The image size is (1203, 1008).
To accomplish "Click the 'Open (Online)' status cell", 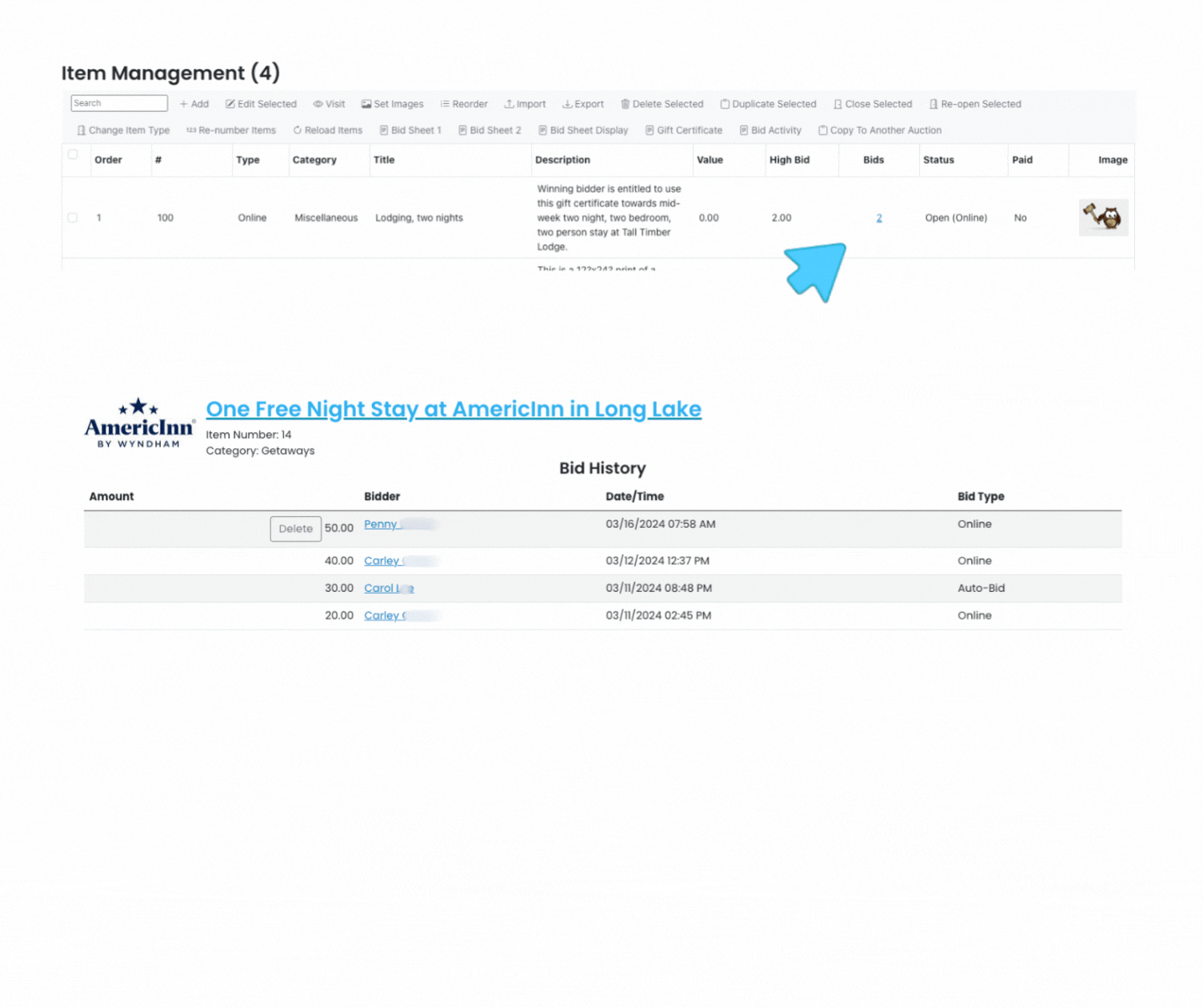I will [x=956, y=218].
